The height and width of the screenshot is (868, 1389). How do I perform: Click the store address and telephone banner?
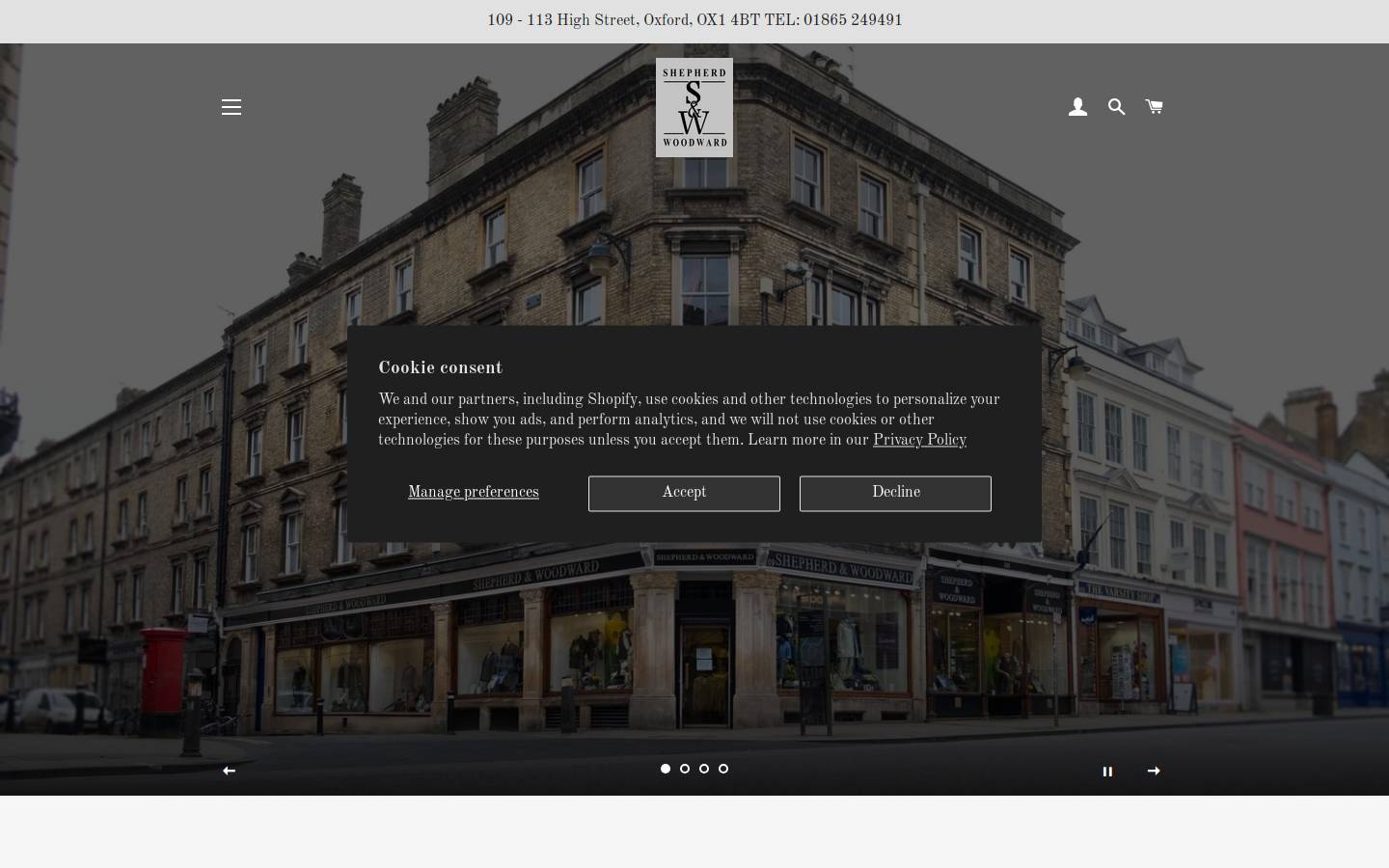coord(694,21)
